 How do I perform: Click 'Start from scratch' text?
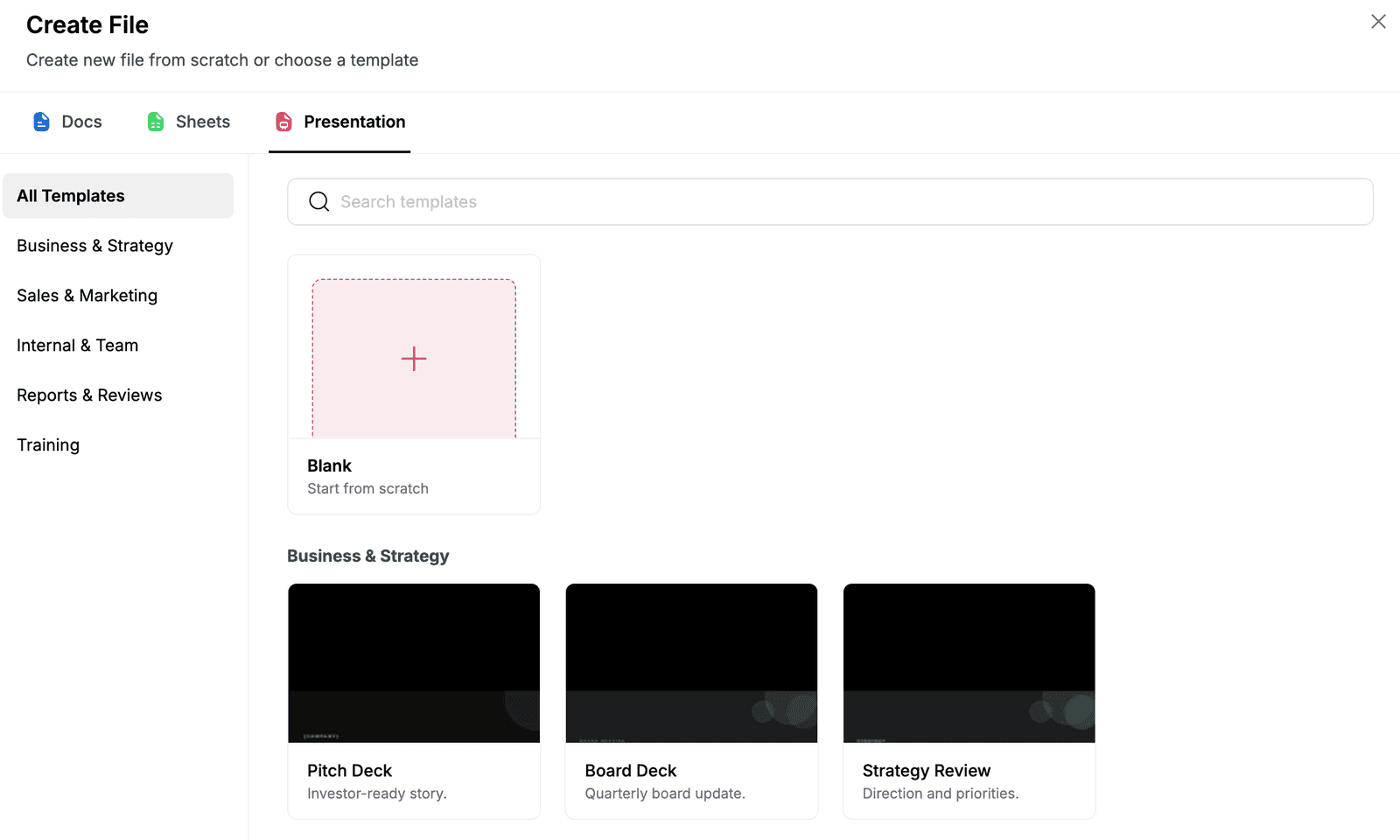367,488
